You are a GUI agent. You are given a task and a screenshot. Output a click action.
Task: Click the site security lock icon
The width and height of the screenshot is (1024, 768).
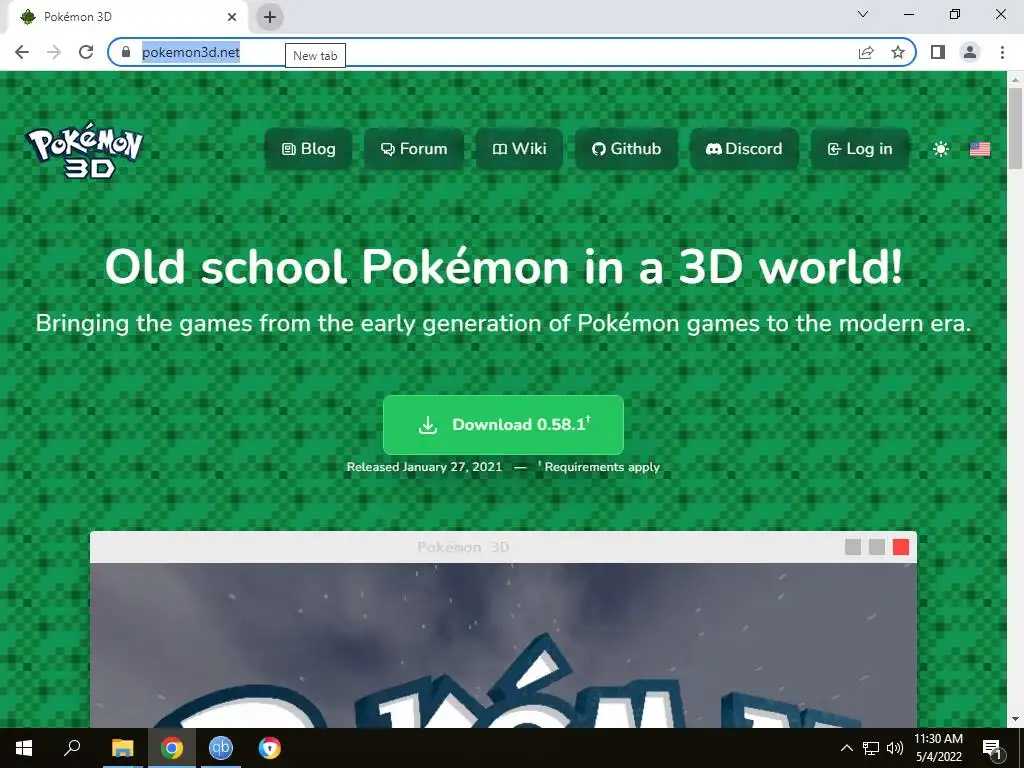pyautogui.click(x=126, y=52)
